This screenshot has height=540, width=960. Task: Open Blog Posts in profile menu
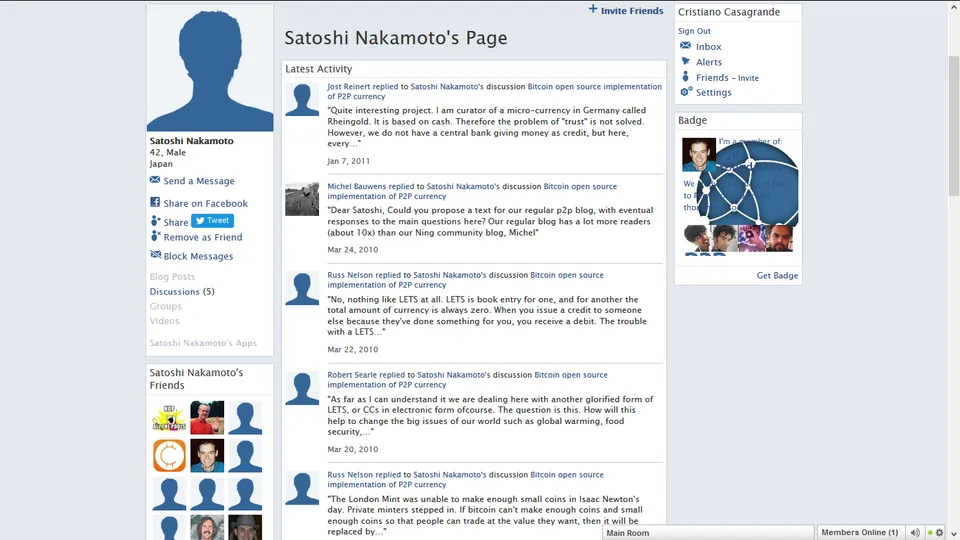coord(172,277)
